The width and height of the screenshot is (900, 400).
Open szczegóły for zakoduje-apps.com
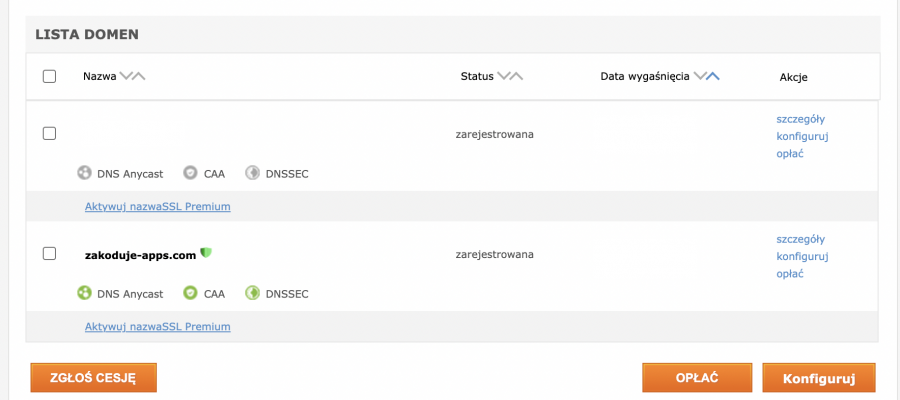pyautogui.click(x=801, y=239)
